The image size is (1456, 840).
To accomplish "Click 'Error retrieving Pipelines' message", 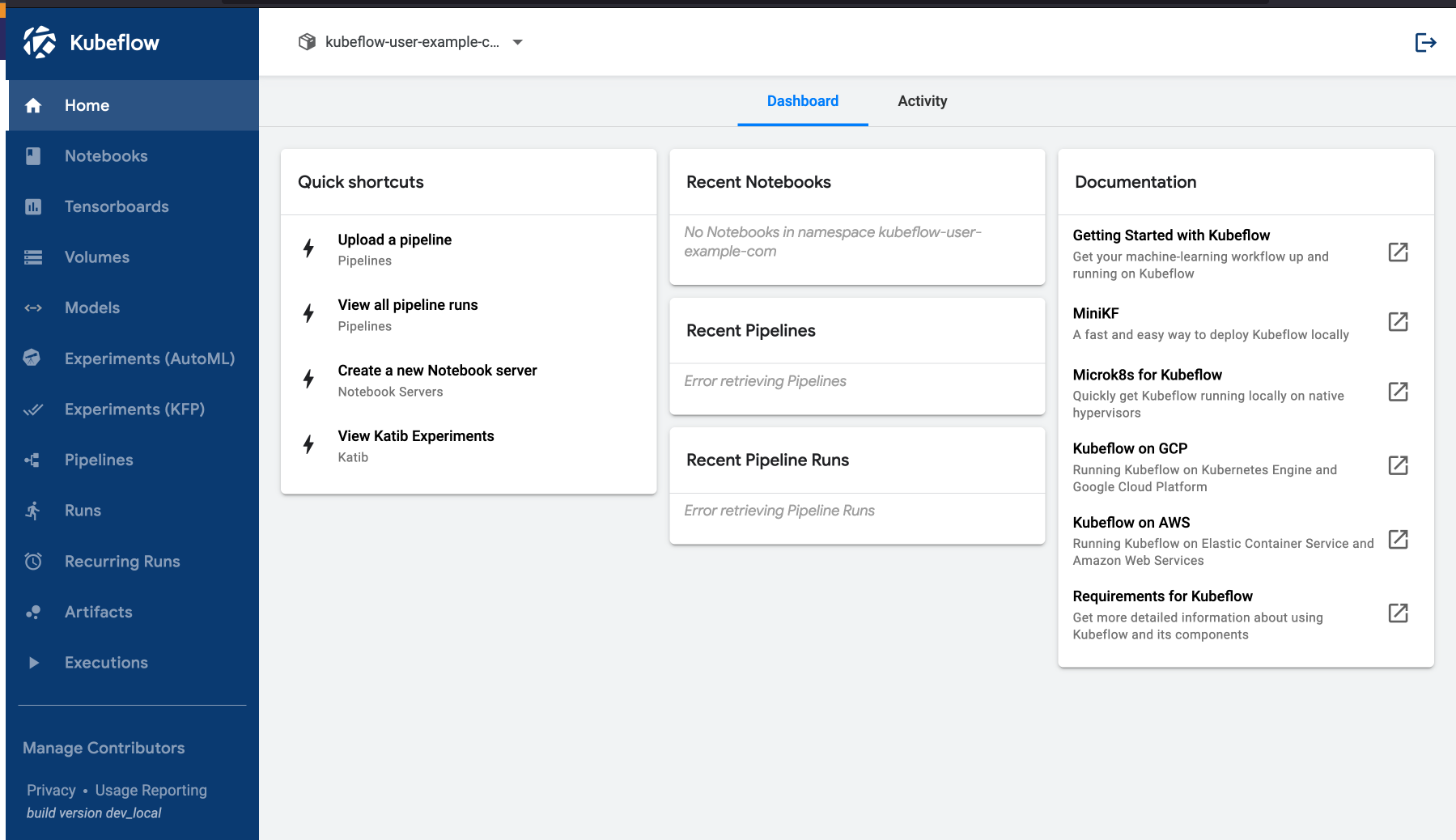I will click(765, 381).
